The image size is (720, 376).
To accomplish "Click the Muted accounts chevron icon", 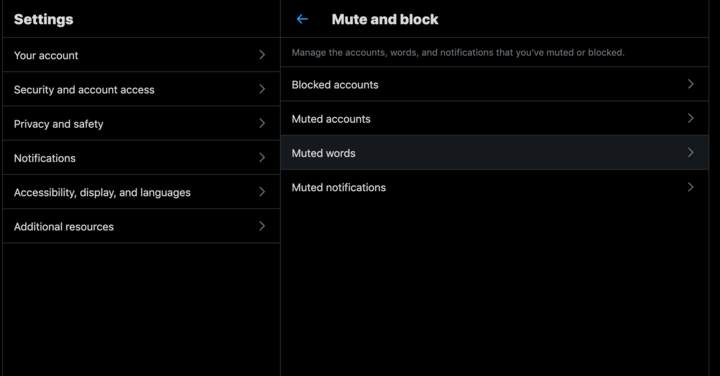I will pyautogui.click(x=690, y=118).
